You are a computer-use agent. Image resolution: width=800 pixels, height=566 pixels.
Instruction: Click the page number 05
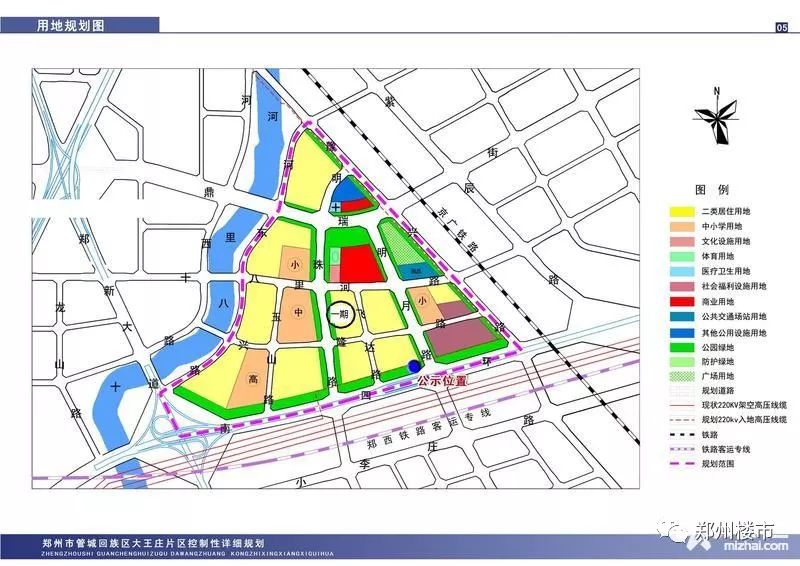782,28
